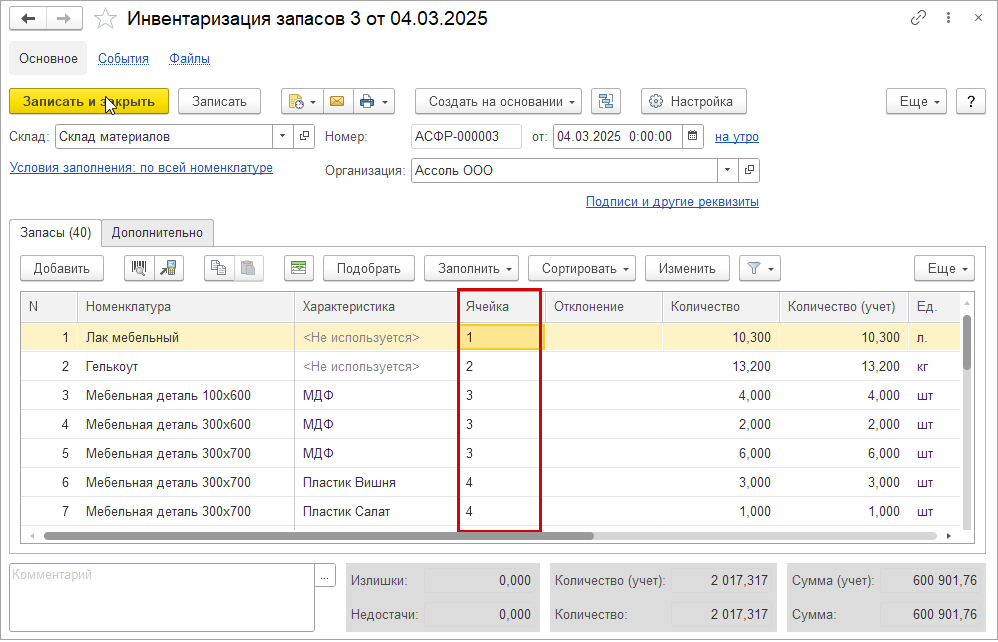Open the Заполнить dropdown menu
The image size is (998, 642).
471,268
